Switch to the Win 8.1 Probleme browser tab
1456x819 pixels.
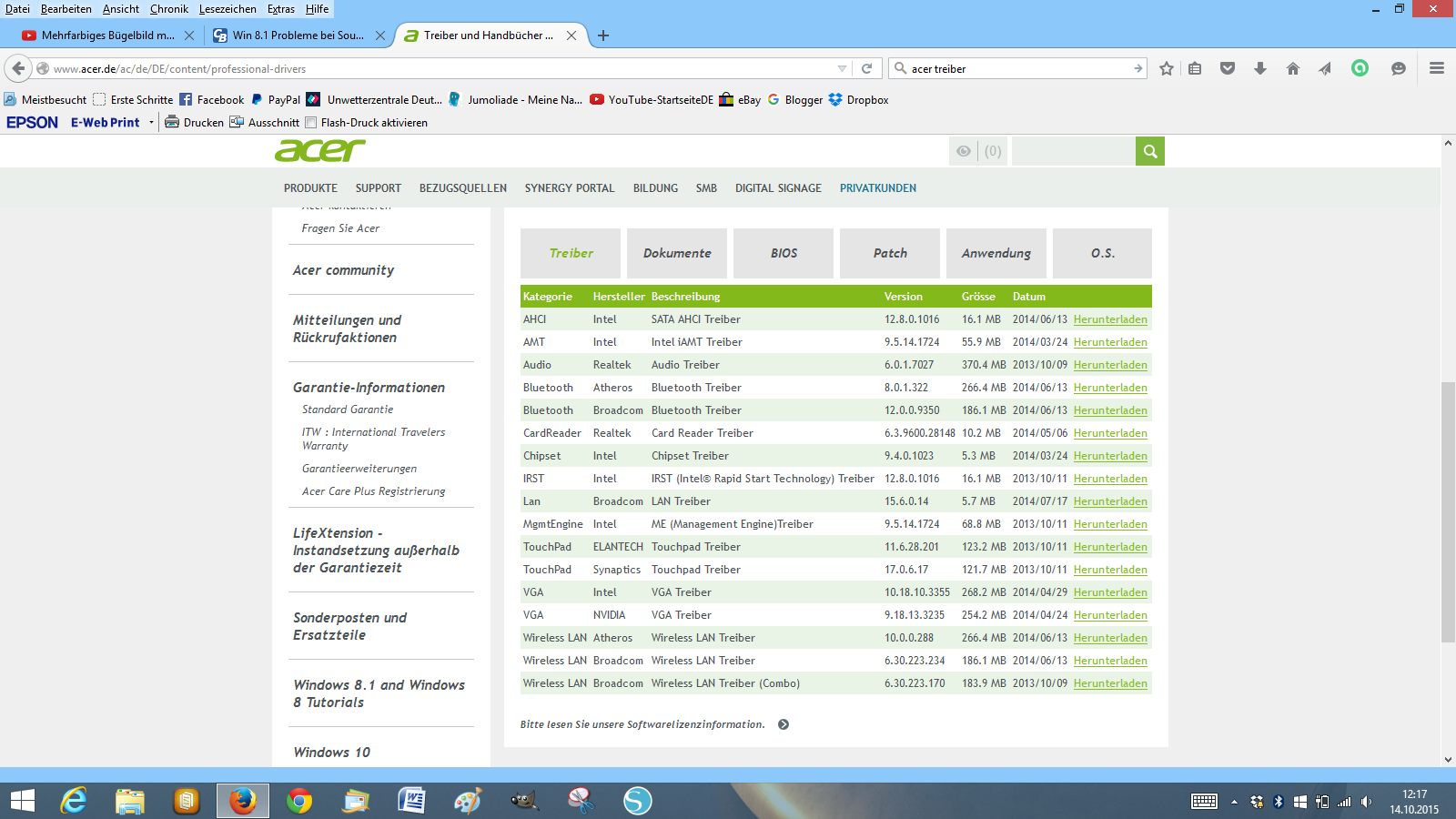pyautogui.click(x=298, y=35)
